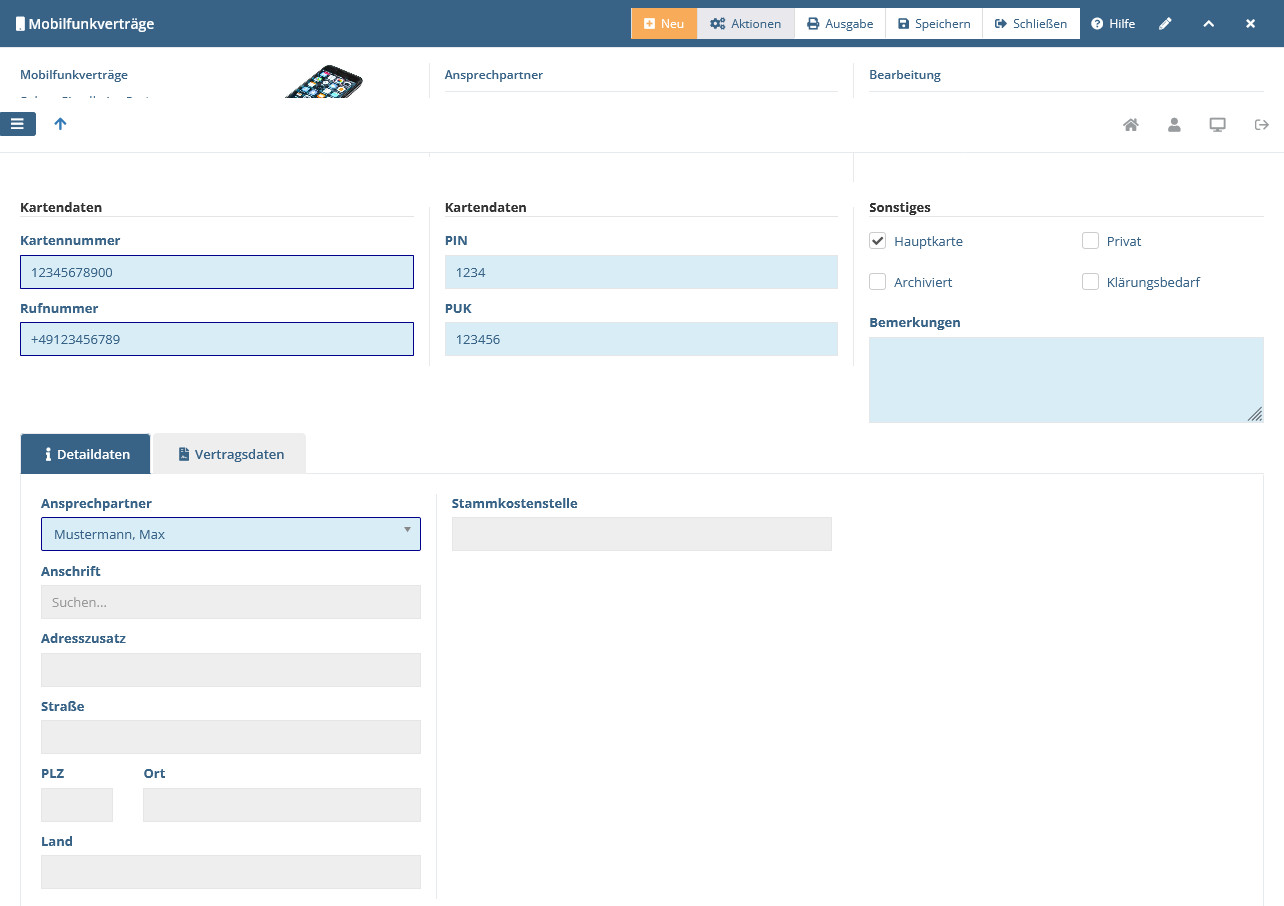Tick the Klärungsbedarf checkbox
The image size is (1284, 906).
(x=1090, y=282)
